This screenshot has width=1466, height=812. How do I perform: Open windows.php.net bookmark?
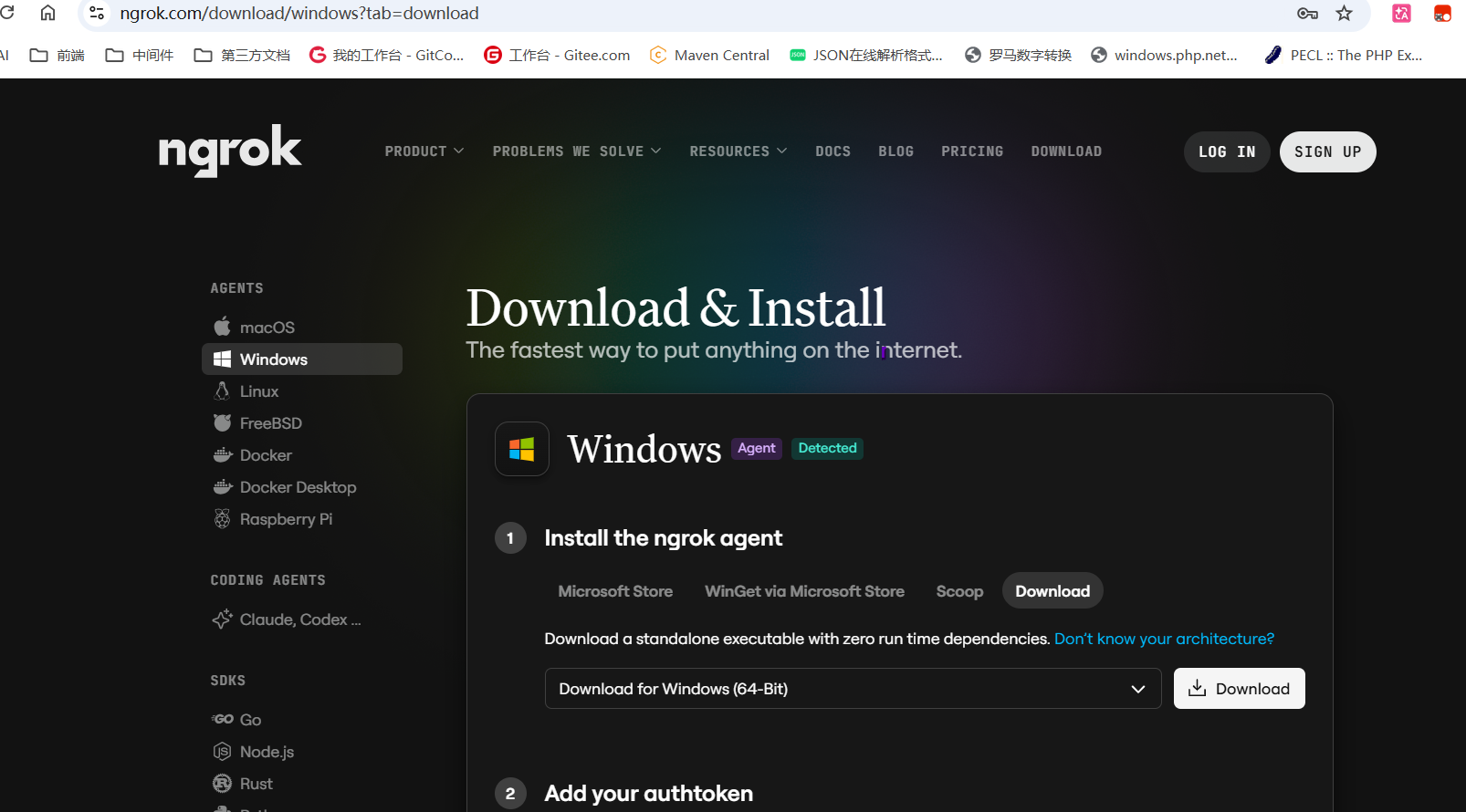(1164, 56)
